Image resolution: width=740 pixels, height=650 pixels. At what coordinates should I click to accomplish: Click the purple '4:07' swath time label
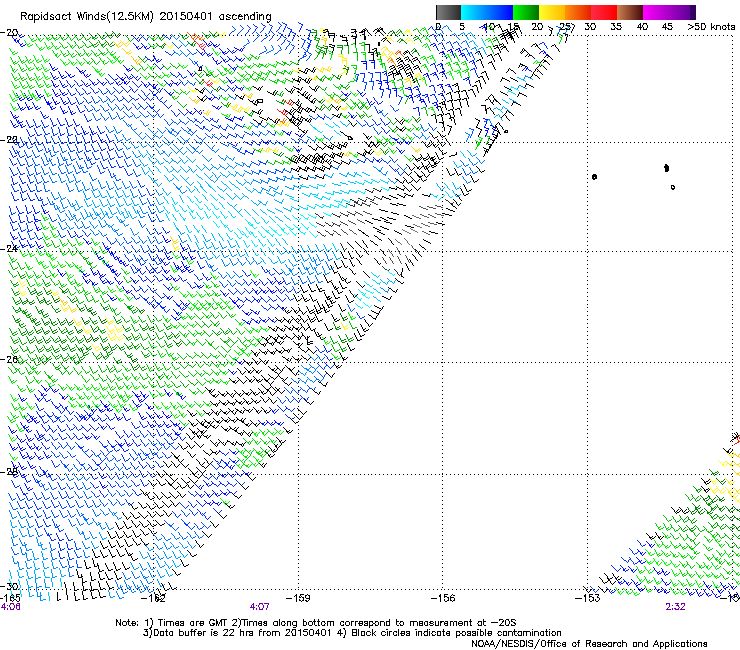260,607
